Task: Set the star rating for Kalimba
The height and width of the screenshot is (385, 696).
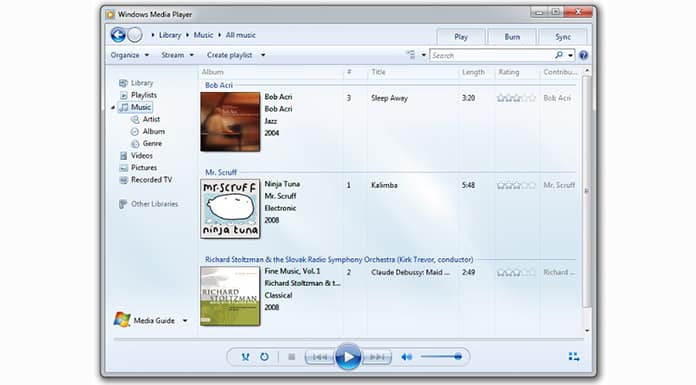Action: (x=516, y=185)
